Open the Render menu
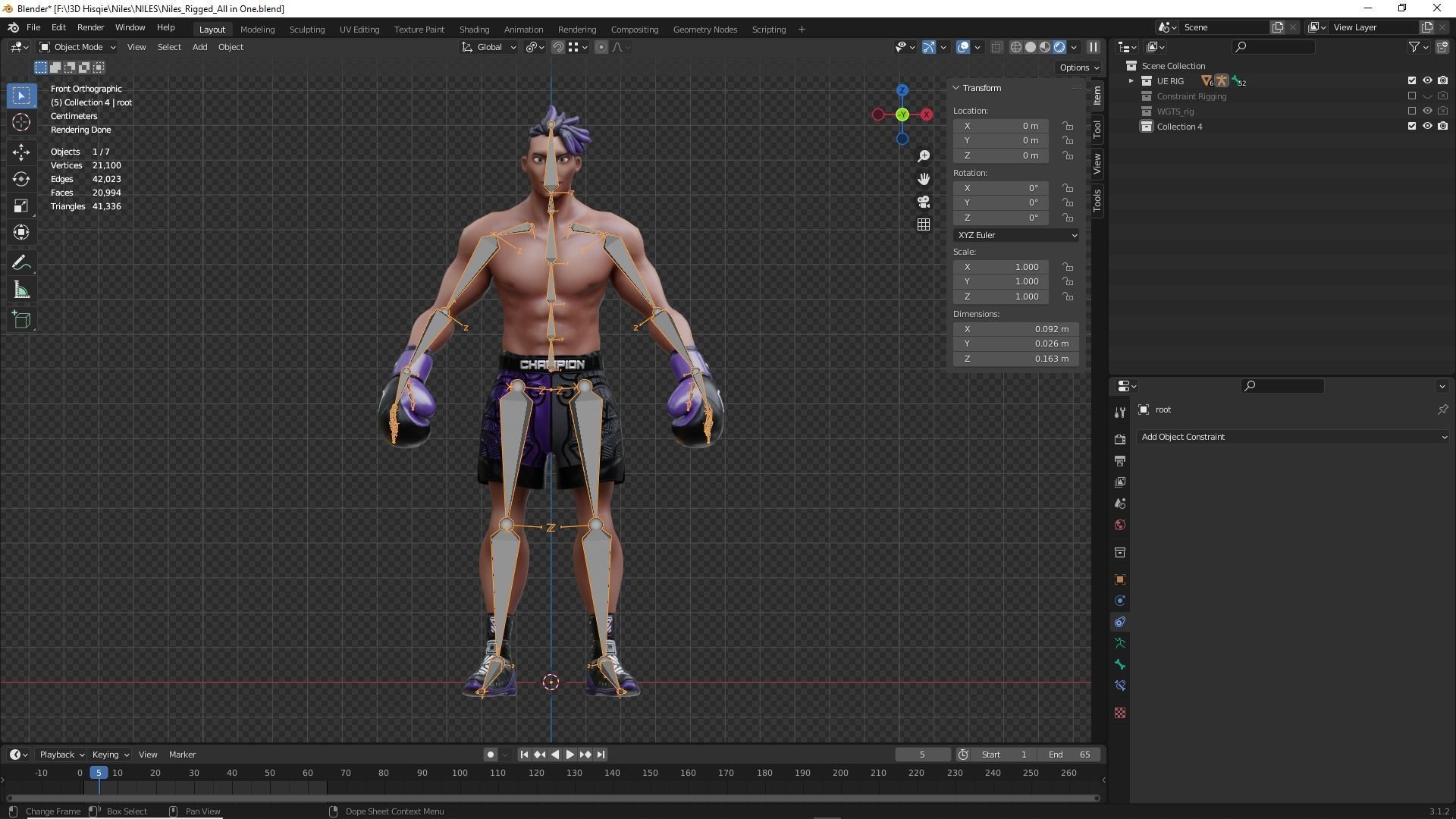 coord(90,27)
